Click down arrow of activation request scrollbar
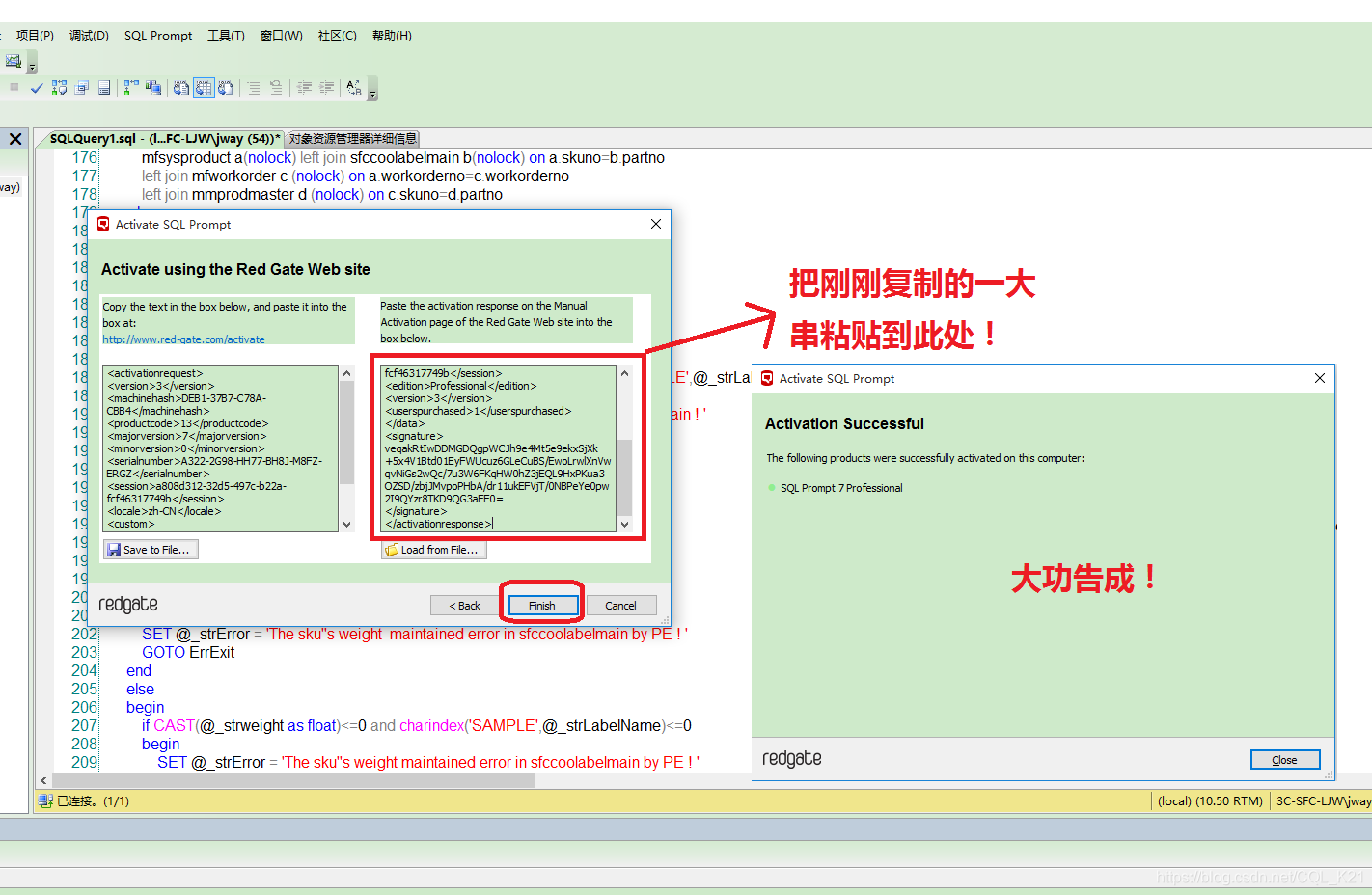The width and height of the screenshot is (1372, 895). pos(347,525)
